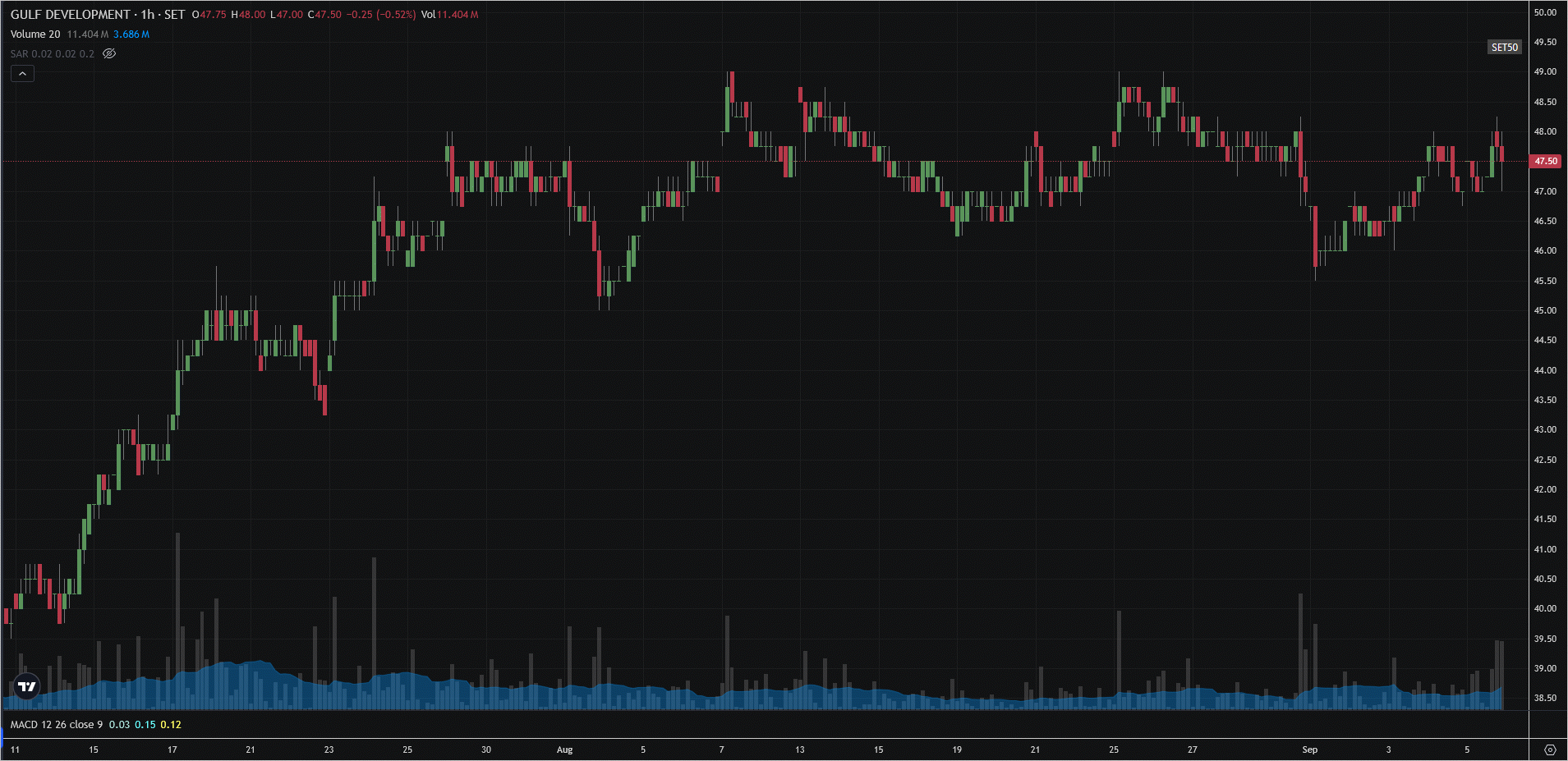Click the TradingView logo icon
Viewport: 1568px width, 761px height.
[x=27, y=686]
